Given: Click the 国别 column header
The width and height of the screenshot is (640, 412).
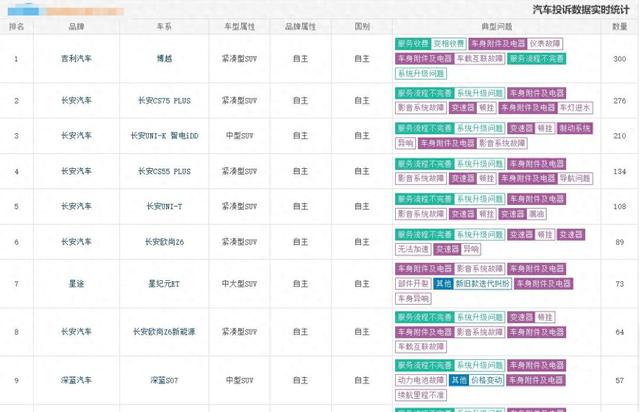Looking at the screenshot, I should coord(362,27).
